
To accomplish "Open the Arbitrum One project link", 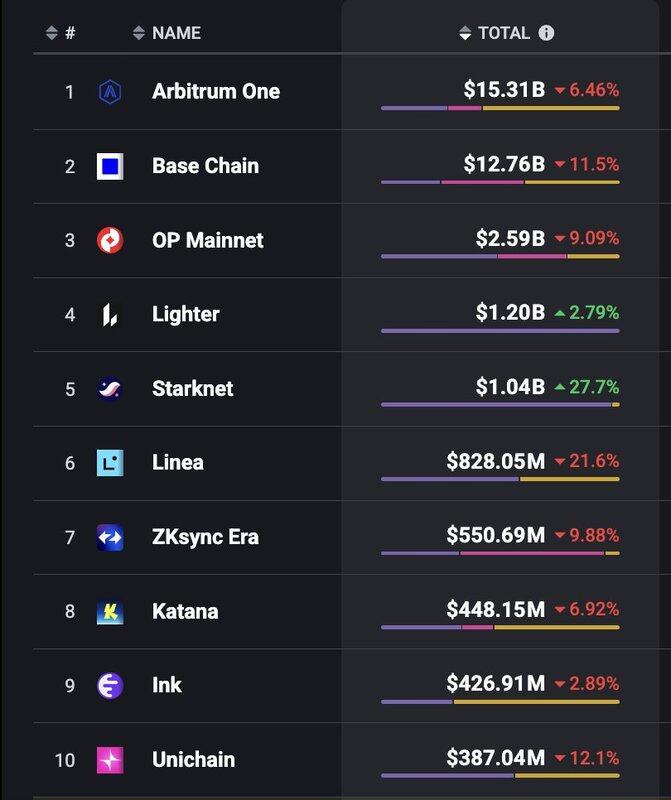I will 216,92.
